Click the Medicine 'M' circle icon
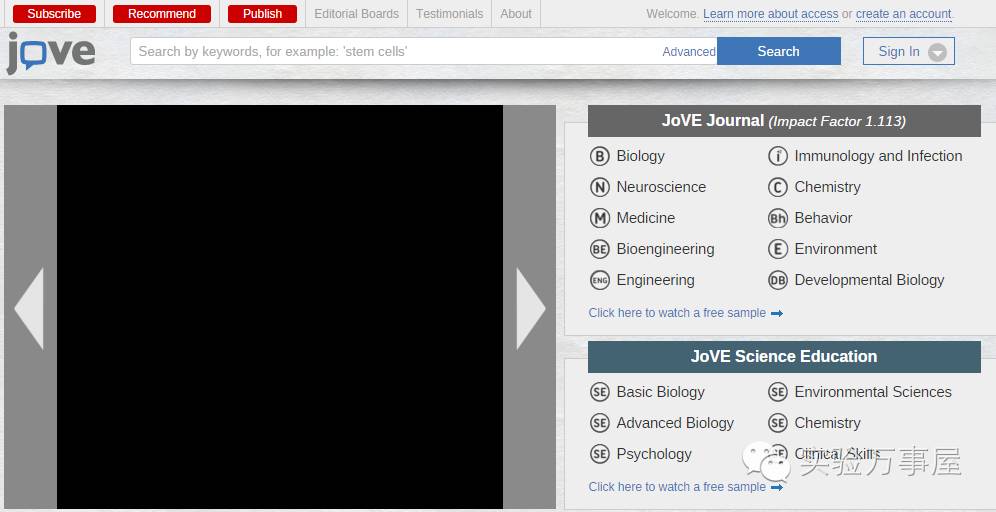The image size is (996, 512). pos(600,218)
